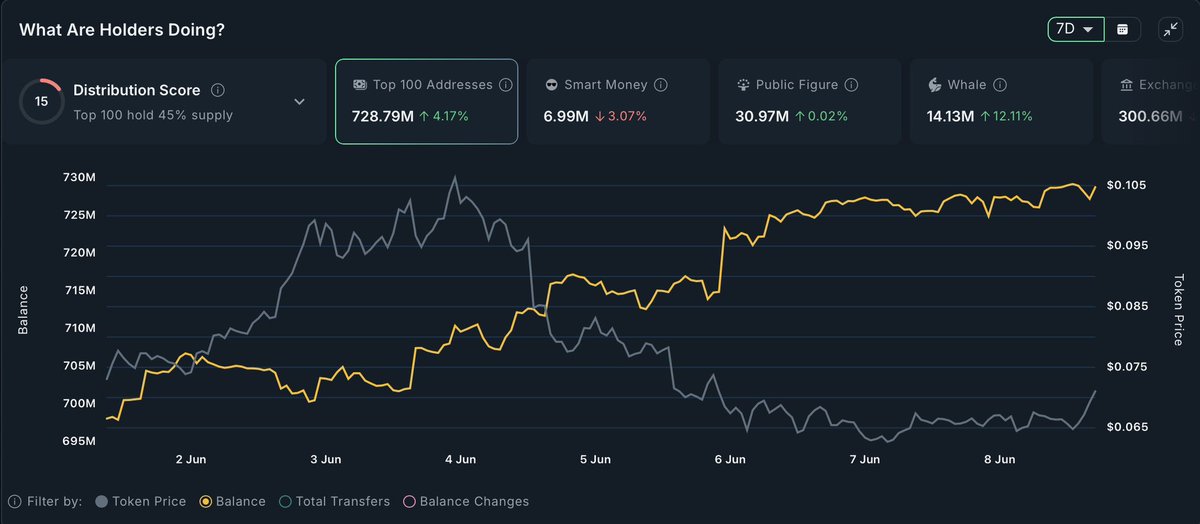Expand the Distribution Score chevron
This screenshot has height=524, width=1200.
tap(299, 101)
